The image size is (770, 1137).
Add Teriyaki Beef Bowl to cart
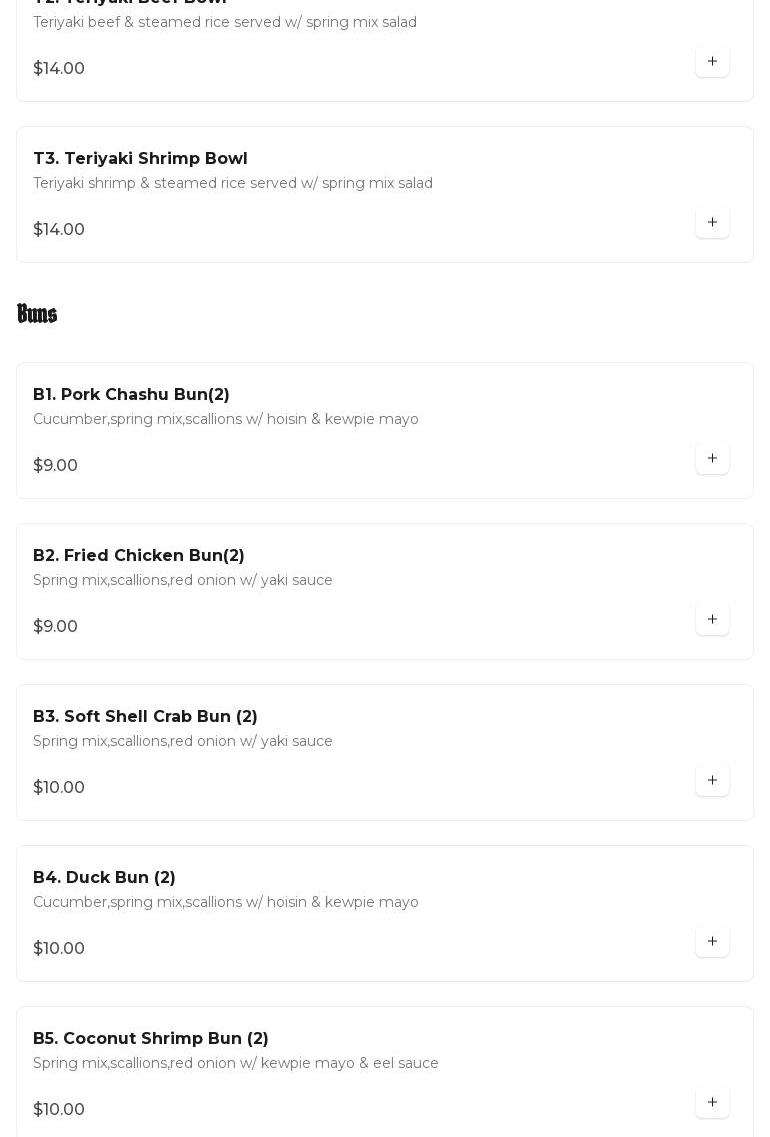coord(712,62)
